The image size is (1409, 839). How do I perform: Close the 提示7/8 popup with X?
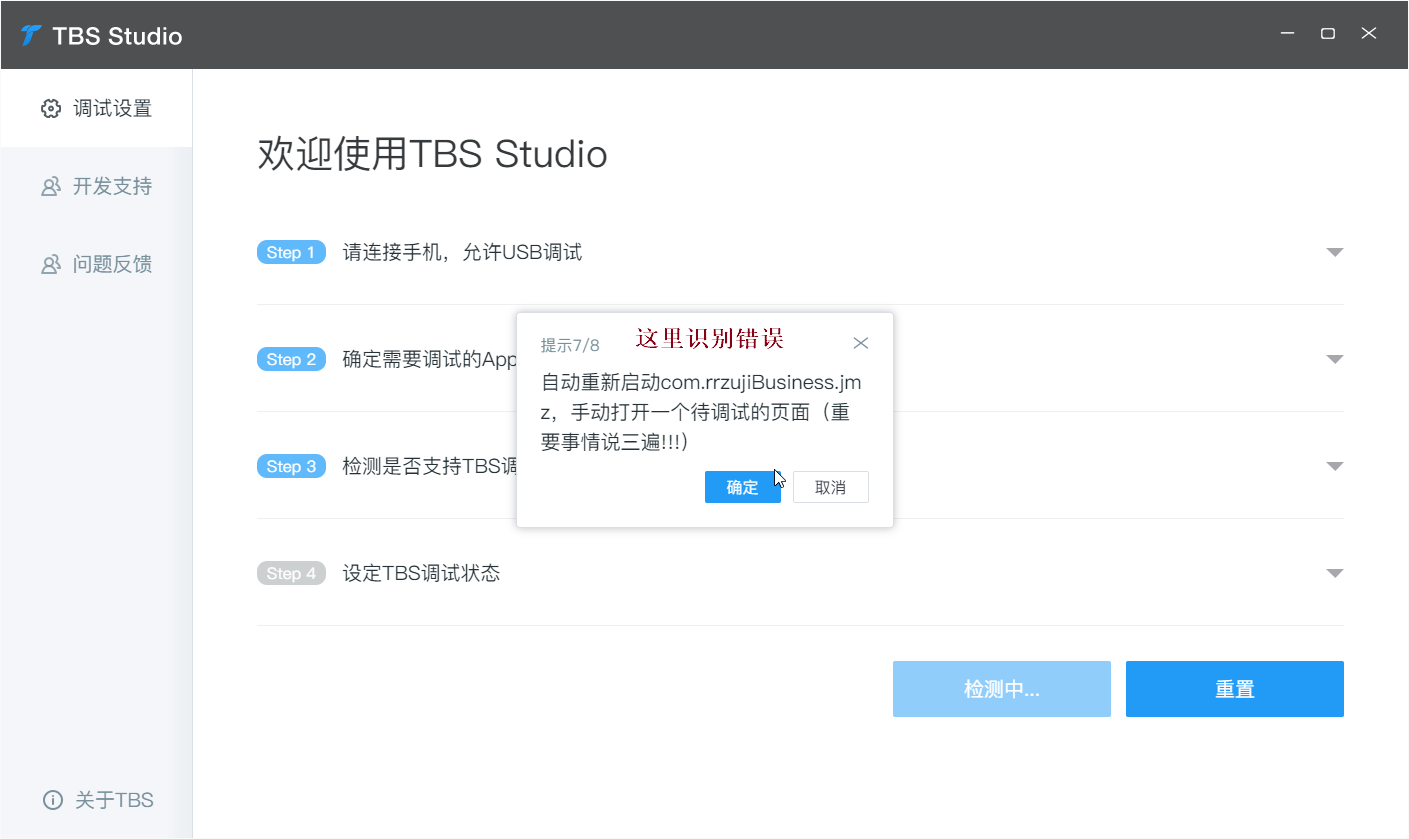tap(861, 343)
